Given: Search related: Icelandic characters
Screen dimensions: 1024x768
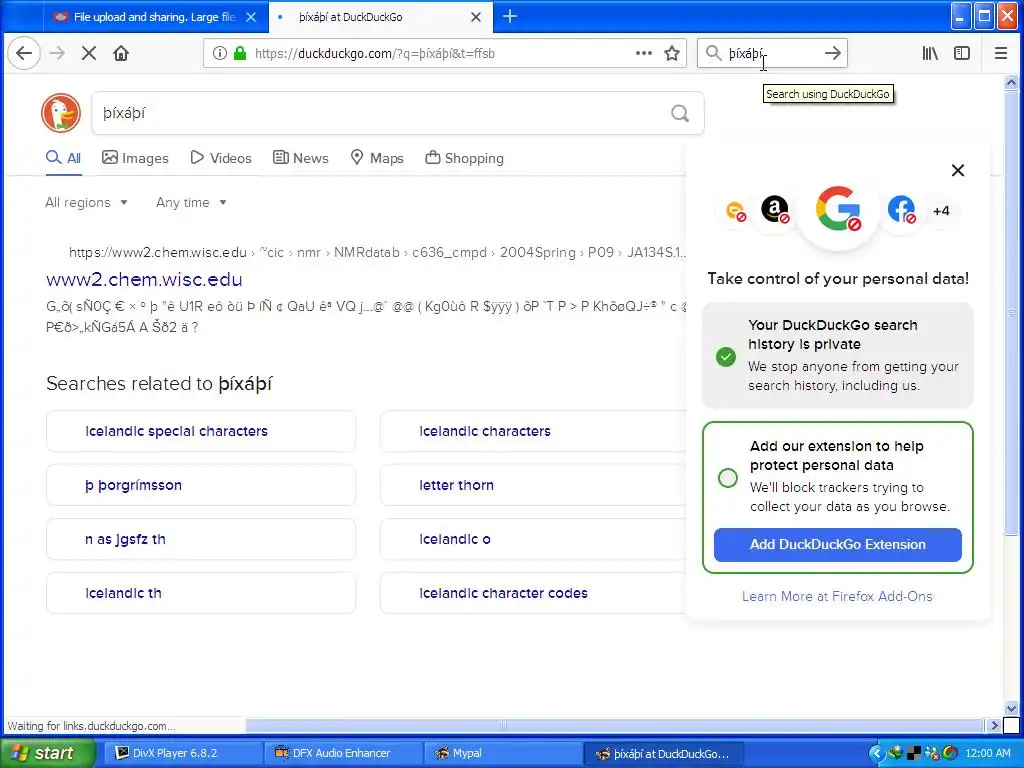Looking at the screenshot, I should pyautogui.click(x=534, y=431).
